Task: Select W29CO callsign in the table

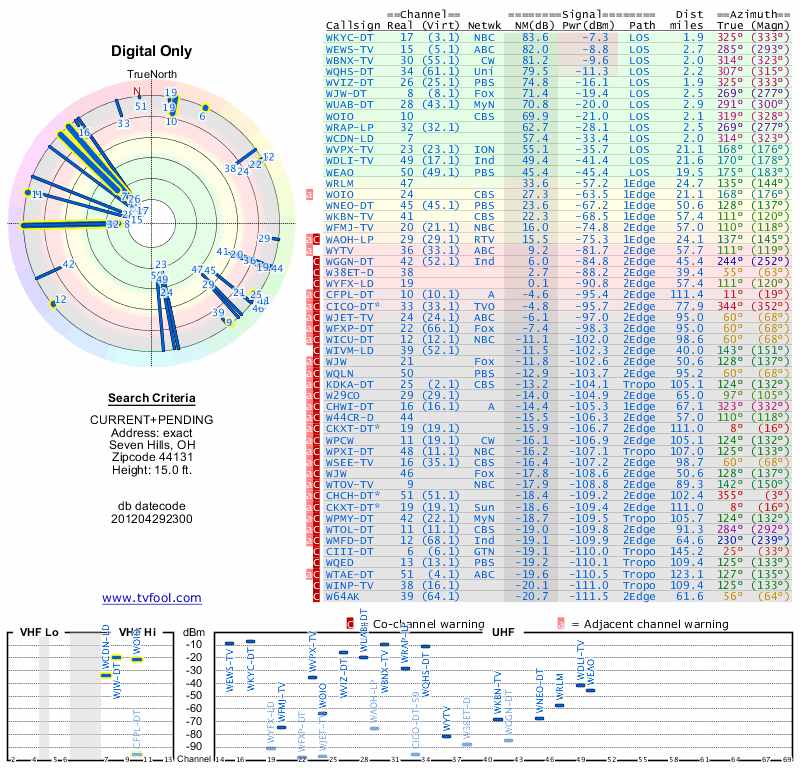Action: [343, 395]
